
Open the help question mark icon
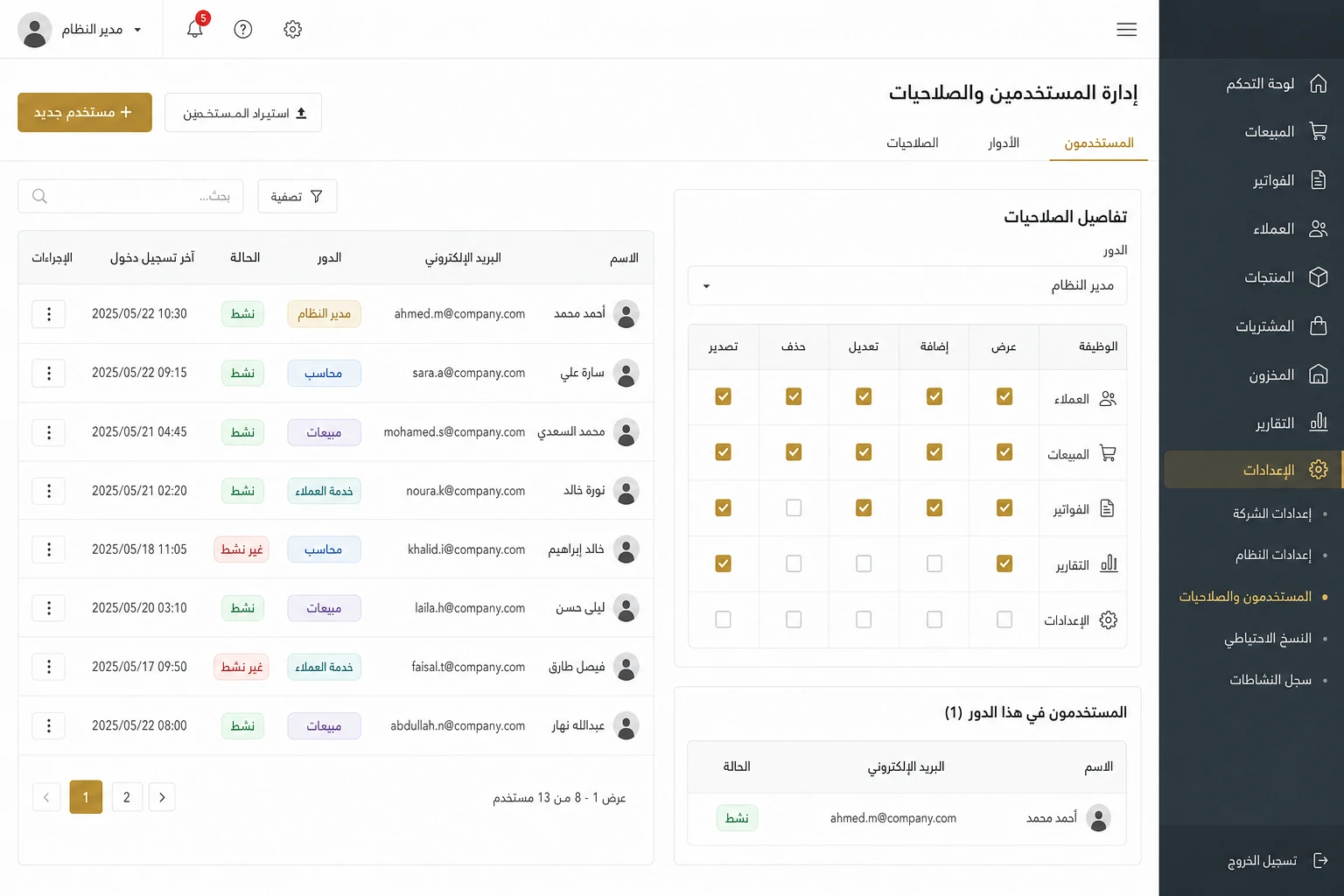[243, 29]
